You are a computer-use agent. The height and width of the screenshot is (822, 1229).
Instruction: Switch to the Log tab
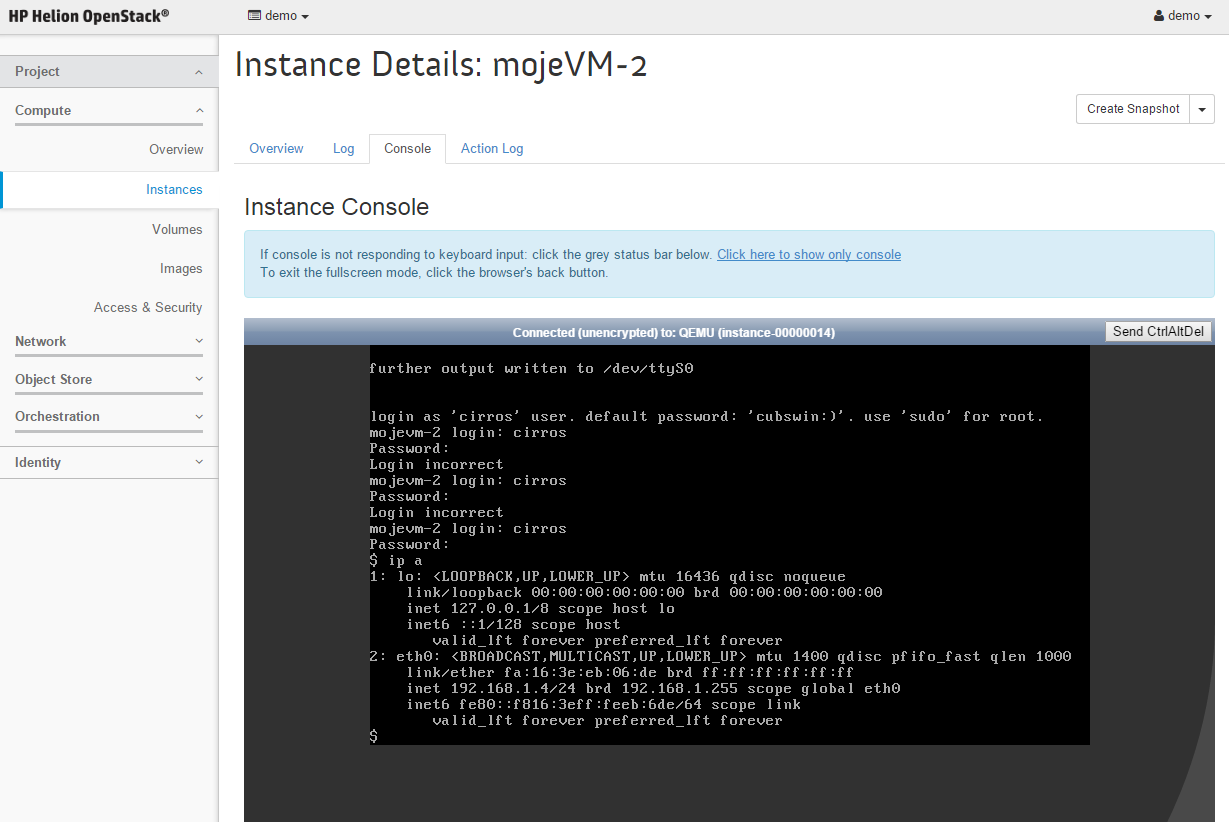tap(344, 149)
